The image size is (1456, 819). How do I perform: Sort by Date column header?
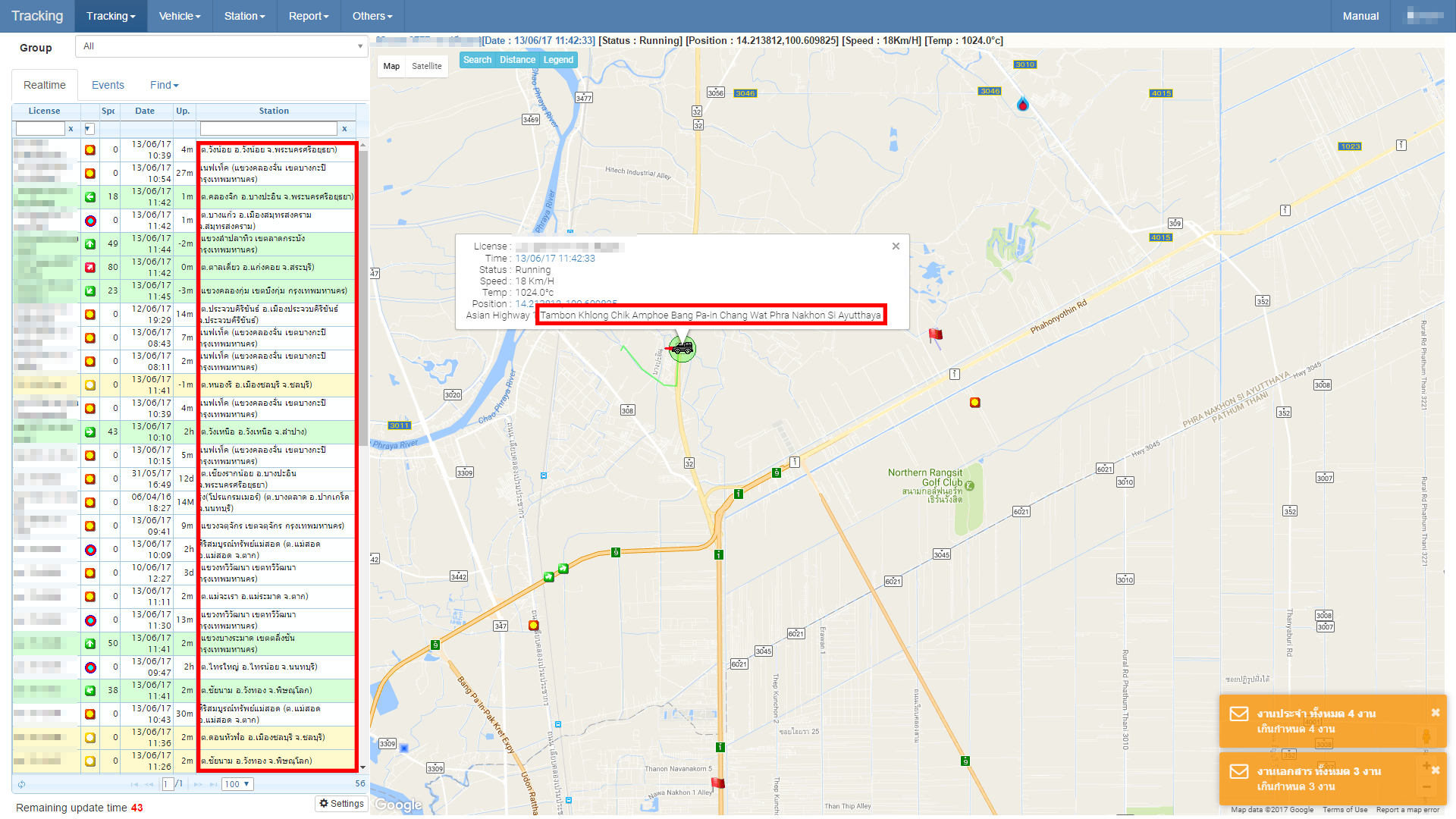tap(145, 111)
